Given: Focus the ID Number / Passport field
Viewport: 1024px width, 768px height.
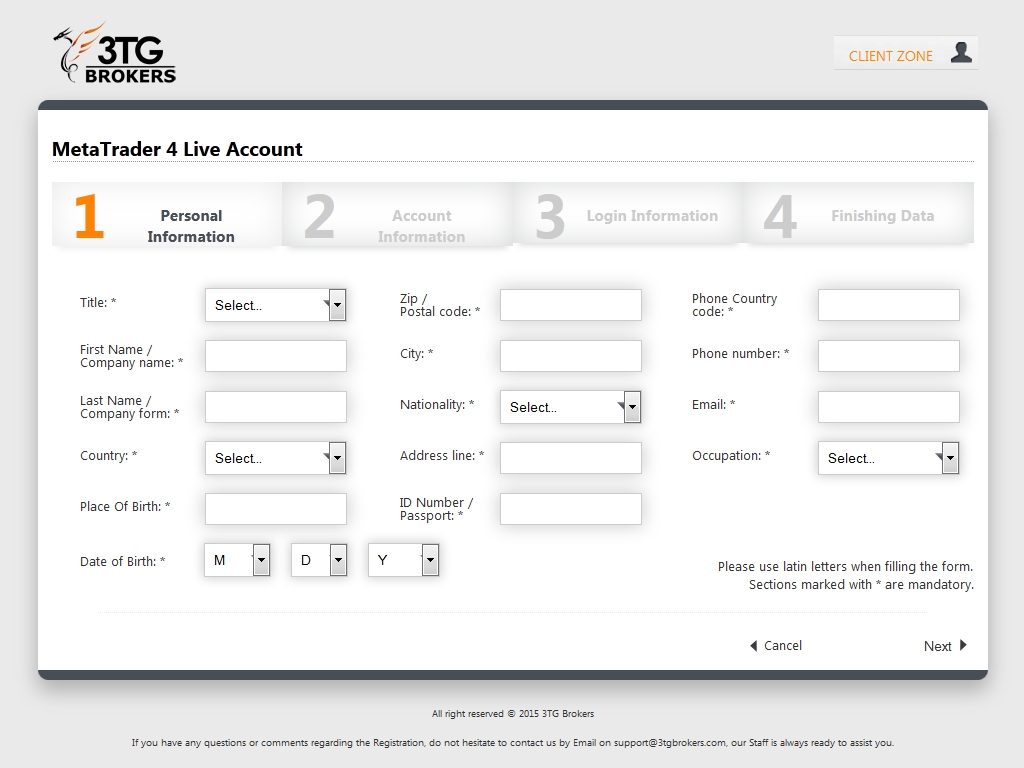Looking at the screenshot, I should pyautogui.click(x=570, y=509).
